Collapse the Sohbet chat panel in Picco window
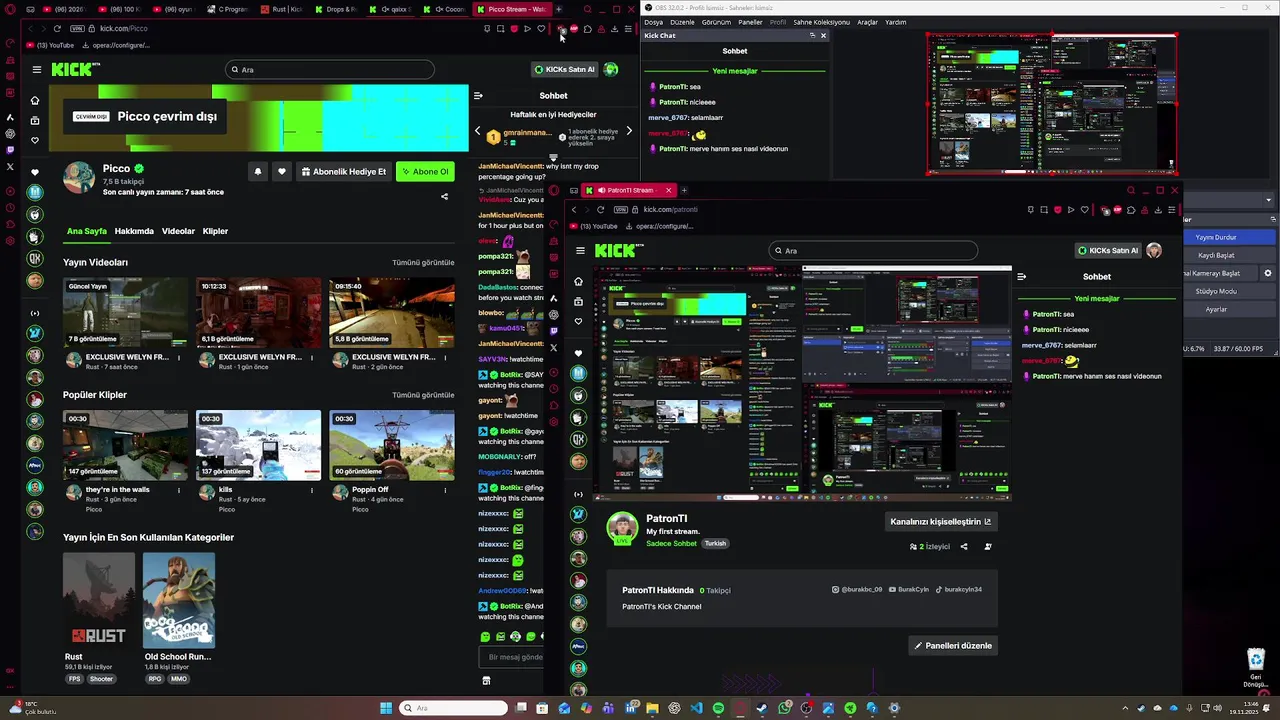This screenshot has width=1280, height=720. pyautogui.click(x=478, y=96)
